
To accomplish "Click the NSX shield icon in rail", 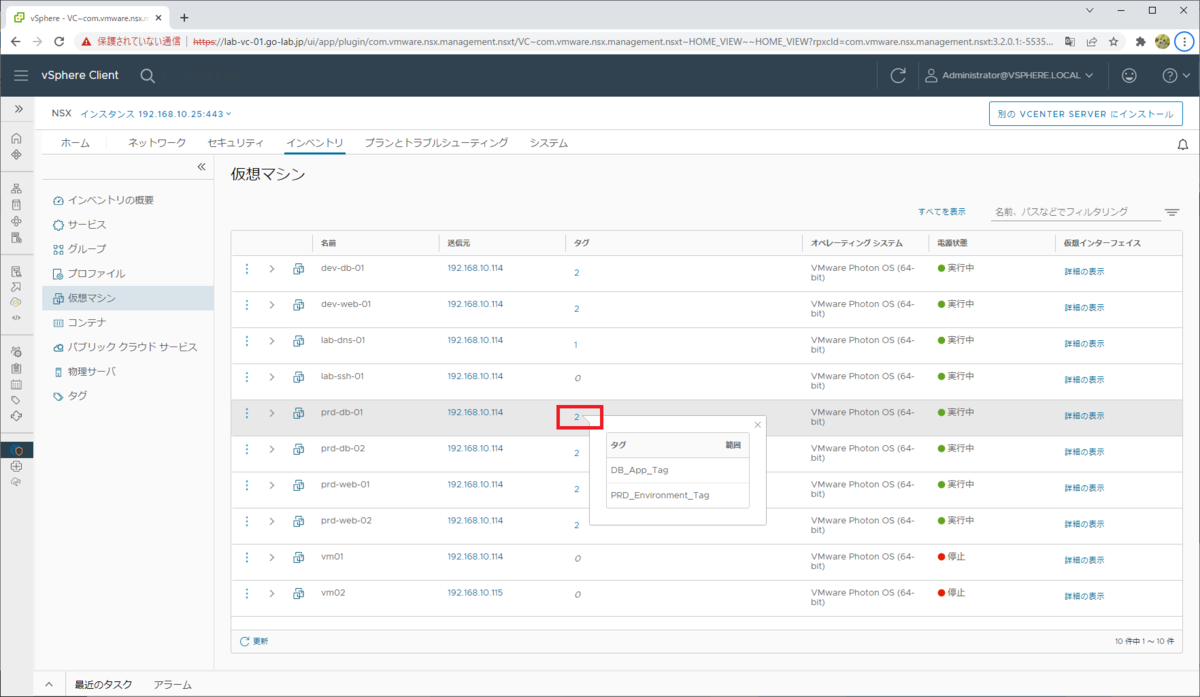I will 16,450.
